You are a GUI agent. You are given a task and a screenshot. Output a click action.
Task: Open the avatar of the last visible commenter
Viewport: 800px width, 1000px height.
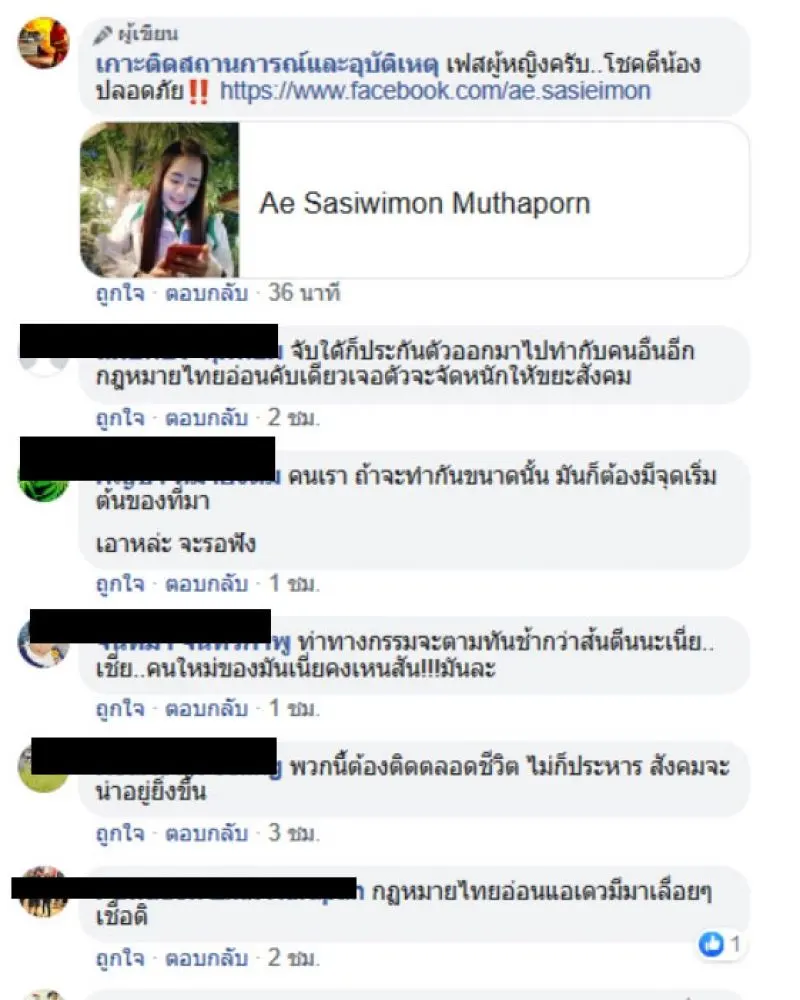pyautogui.click(x=43, y=893)
